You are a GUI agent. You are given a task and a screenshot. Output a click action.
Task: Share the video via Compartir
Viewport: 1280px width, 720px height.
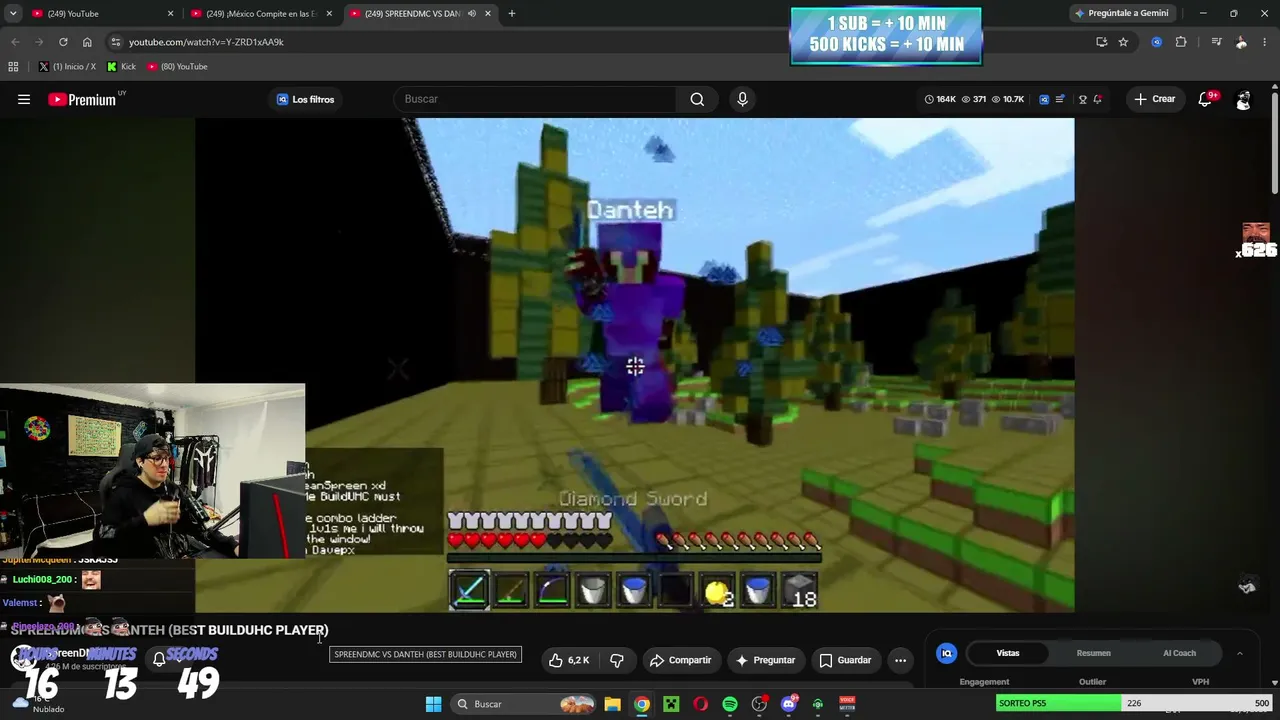point(680,660)
